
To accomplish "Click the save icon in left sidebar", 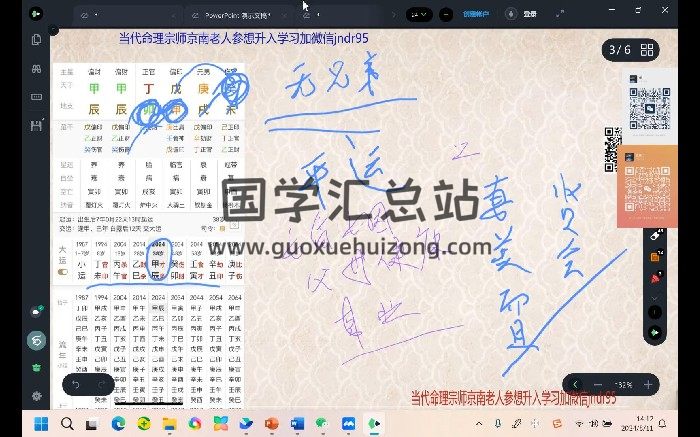I will tap(37, 125).
